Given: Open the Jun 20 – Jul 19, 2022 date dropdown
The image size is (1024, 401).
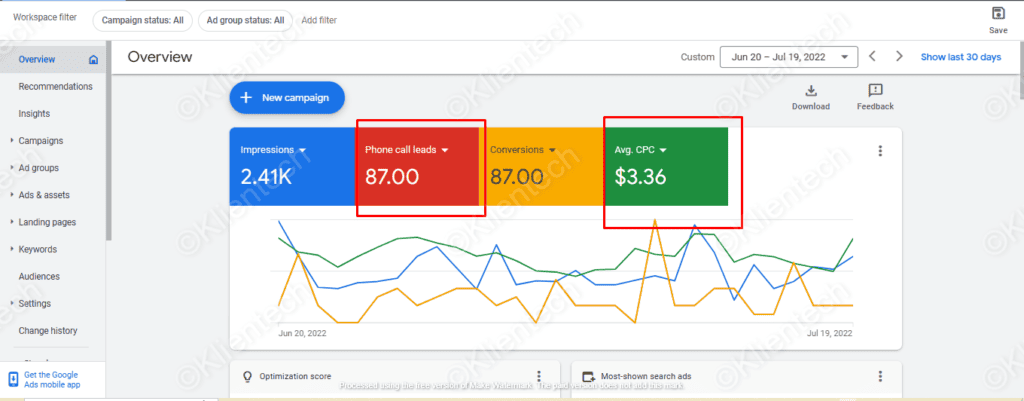Looking at the screenshot, I should pos(788,57).
